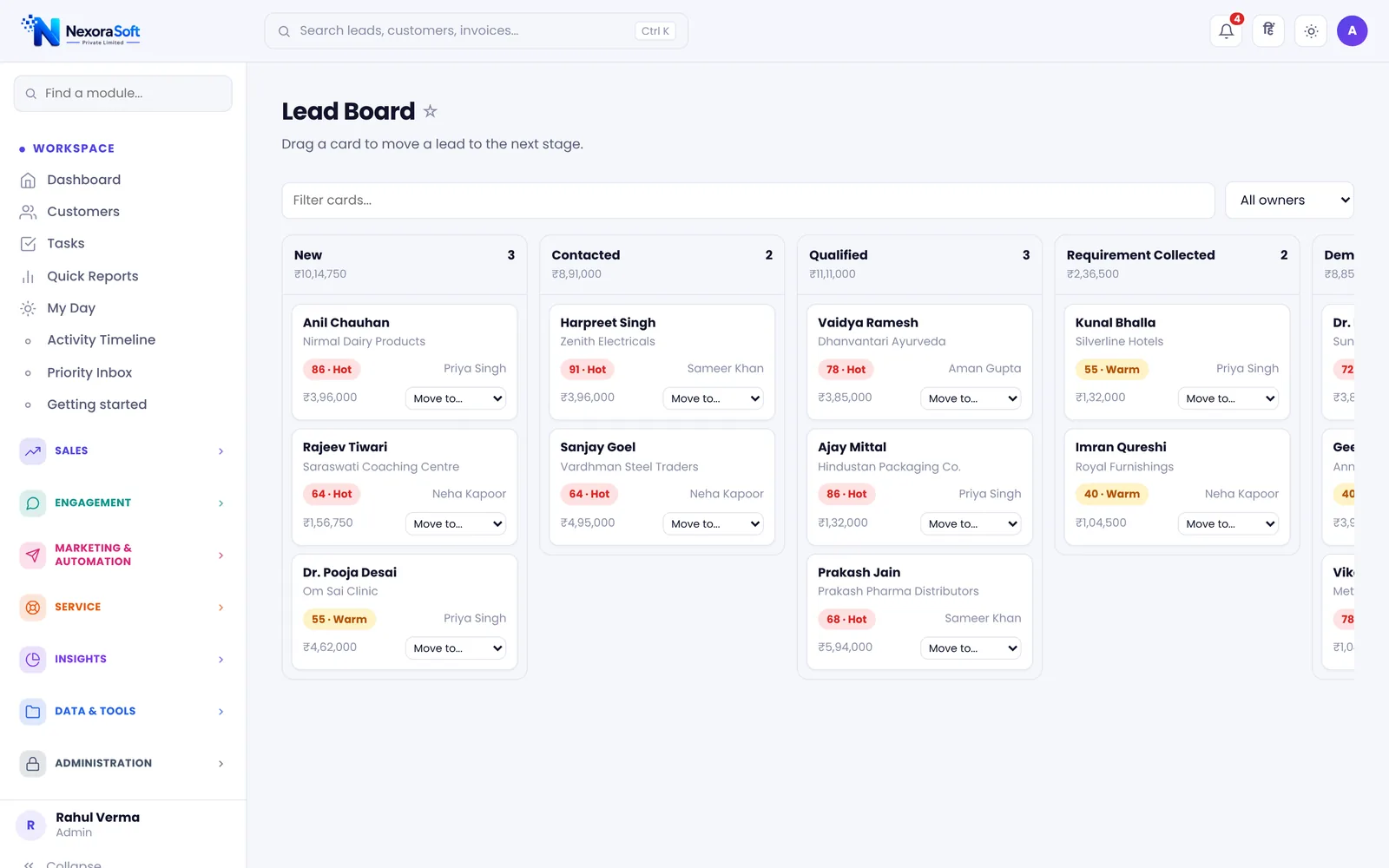Image resolution: width=1389 pixels, height=868 pixels.
Task: Click the Service lifebuoy icon
Action: [x=33, y=608]
